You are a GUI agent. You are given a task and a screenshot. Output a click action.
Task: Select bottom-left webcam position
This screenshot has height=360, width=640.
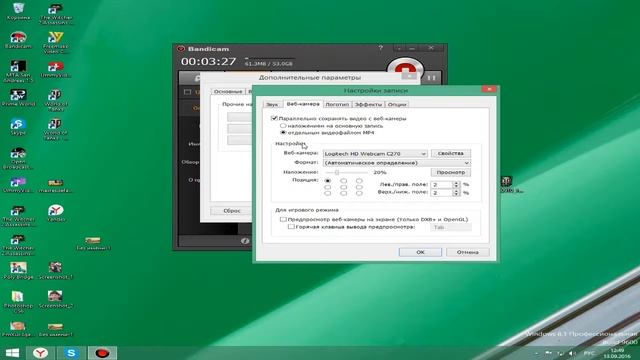[x=328, y=193]
